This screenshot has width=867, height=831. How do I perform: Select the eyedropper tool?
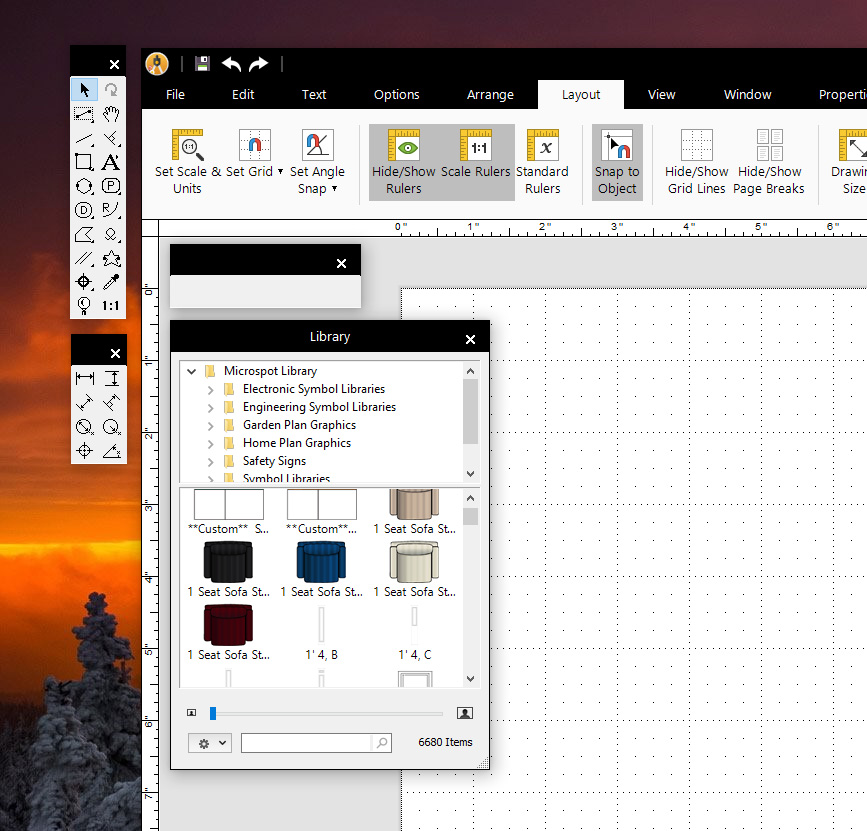pyautogui.click(x=112, y=282)
